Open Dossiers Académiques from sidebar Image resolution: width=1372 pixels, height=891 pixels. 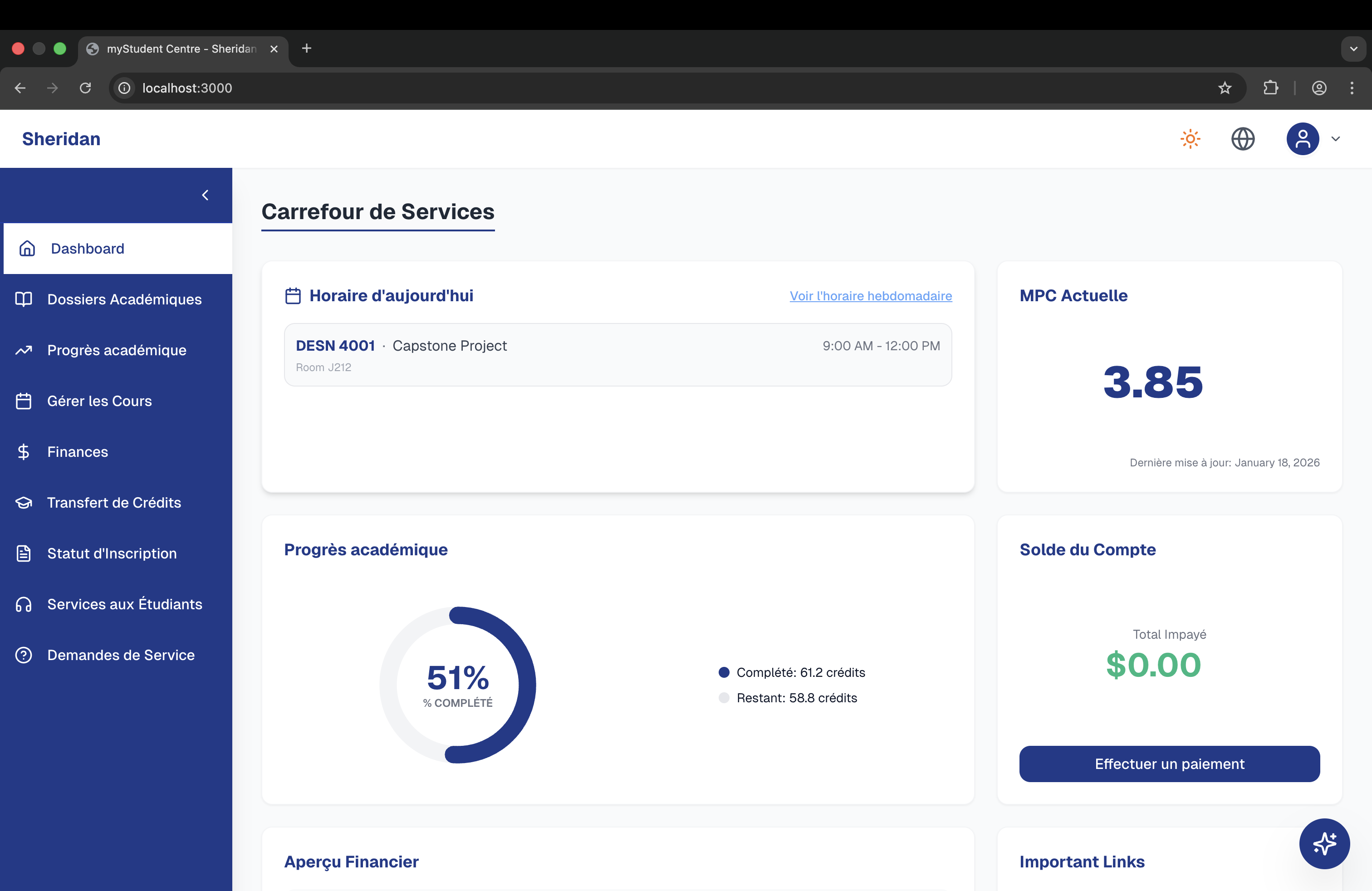tap(124, 299)
